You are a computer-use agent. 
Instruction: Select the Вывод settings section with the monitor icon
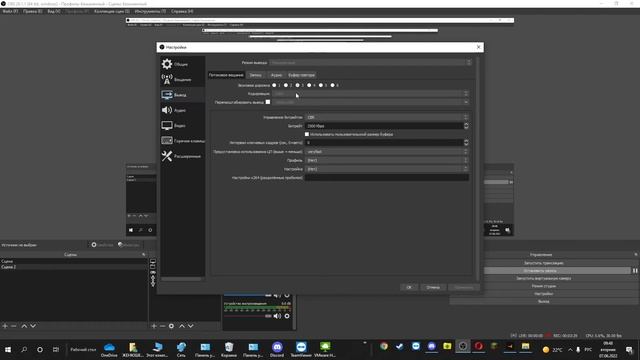point(182,95)
